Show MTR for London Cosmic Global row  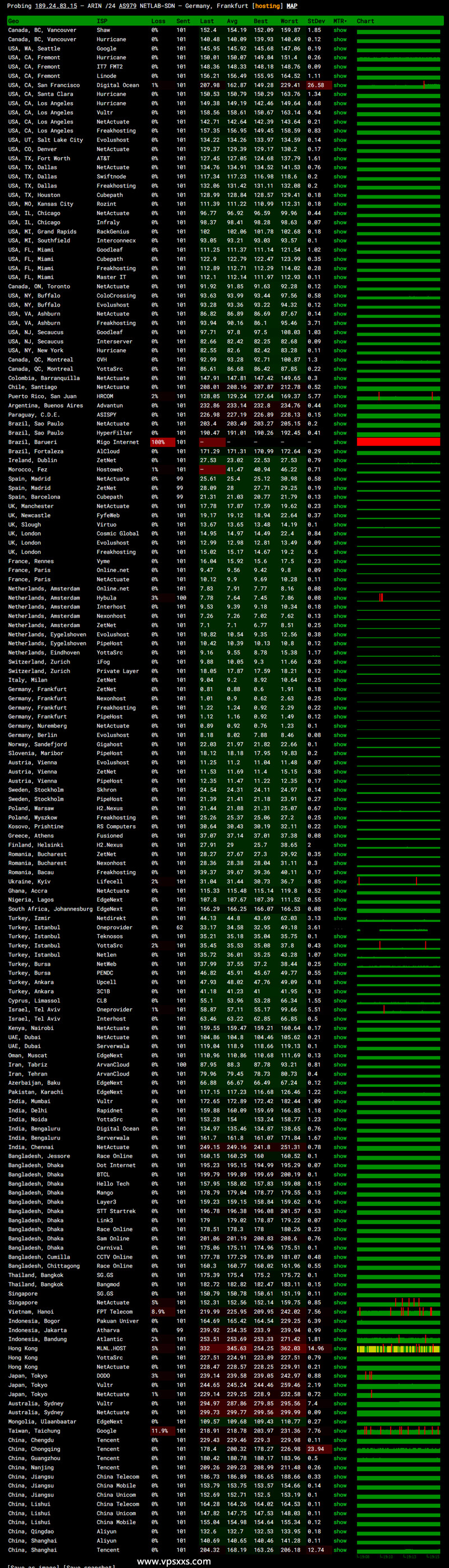(340, 534)
